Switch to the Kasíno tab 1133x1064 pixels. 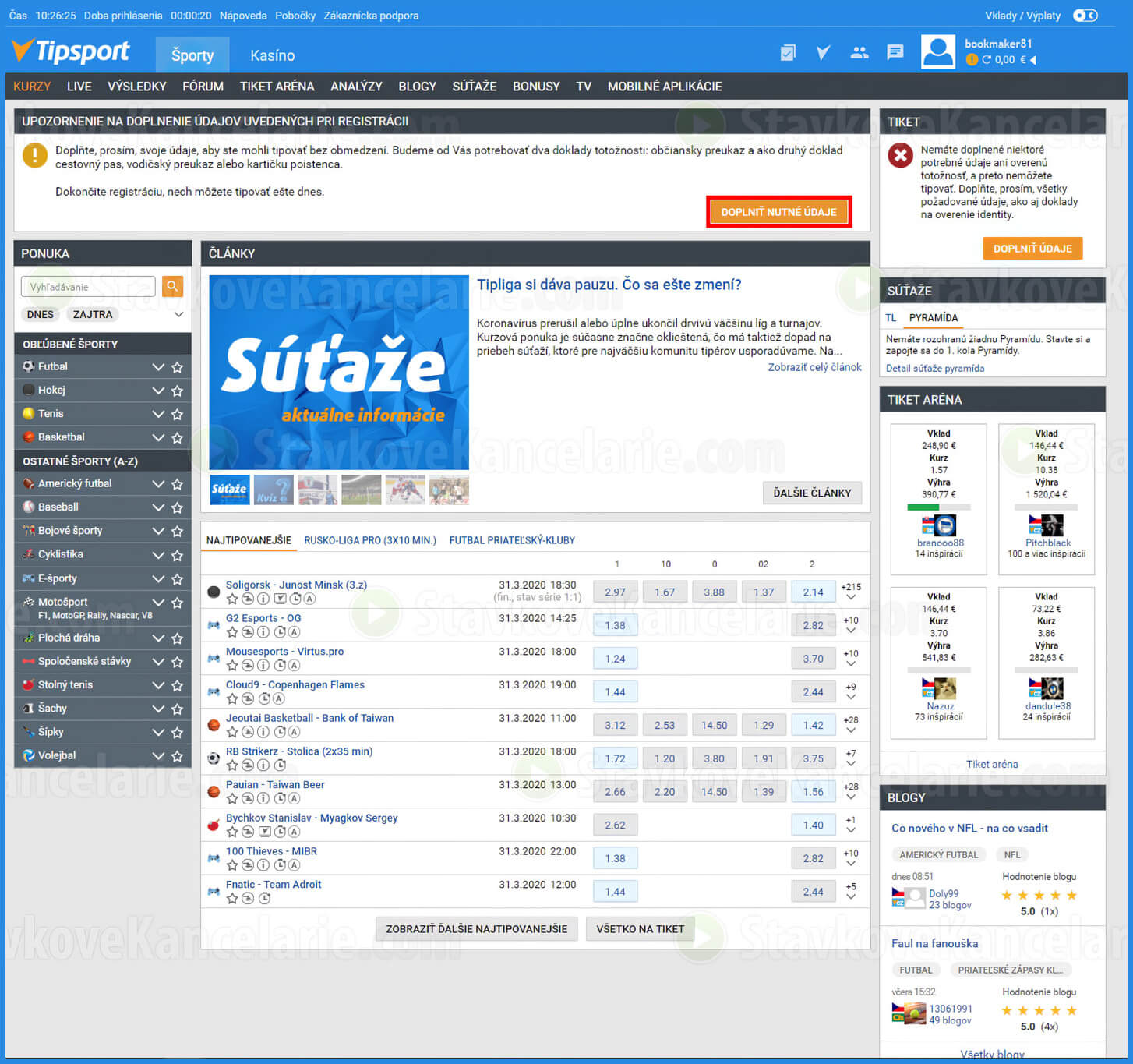tap(272, 55)
